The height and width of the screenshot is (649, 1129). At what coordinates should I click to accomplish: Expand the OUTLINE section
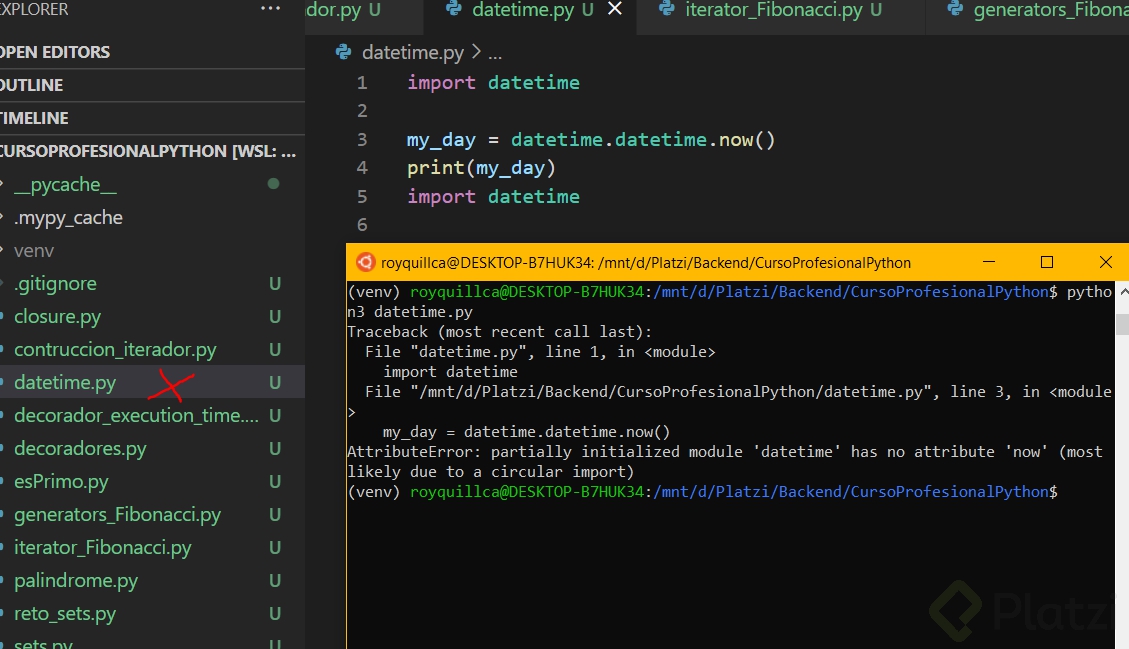(x=32, y=85)
